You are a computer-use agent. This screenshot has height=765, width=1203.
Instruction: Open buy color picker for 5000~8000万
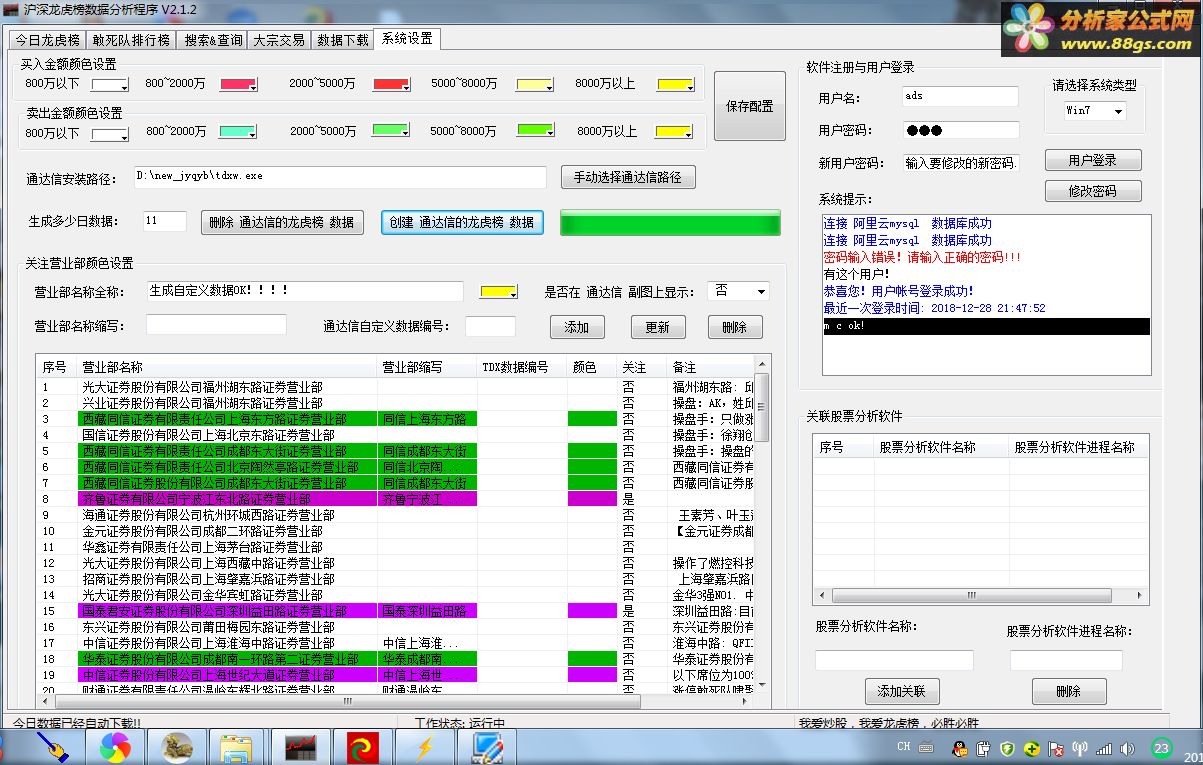click(535, 85)
